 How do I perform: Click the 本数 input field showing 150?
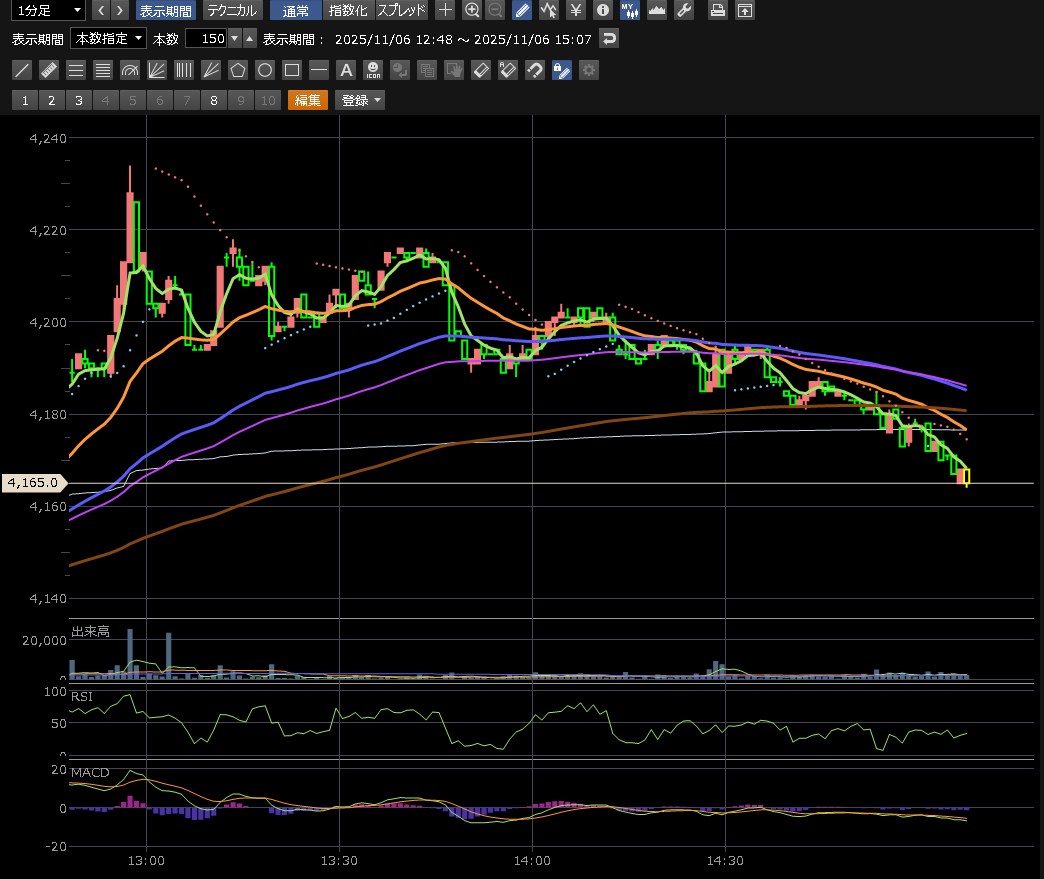(x=206, y=39)
